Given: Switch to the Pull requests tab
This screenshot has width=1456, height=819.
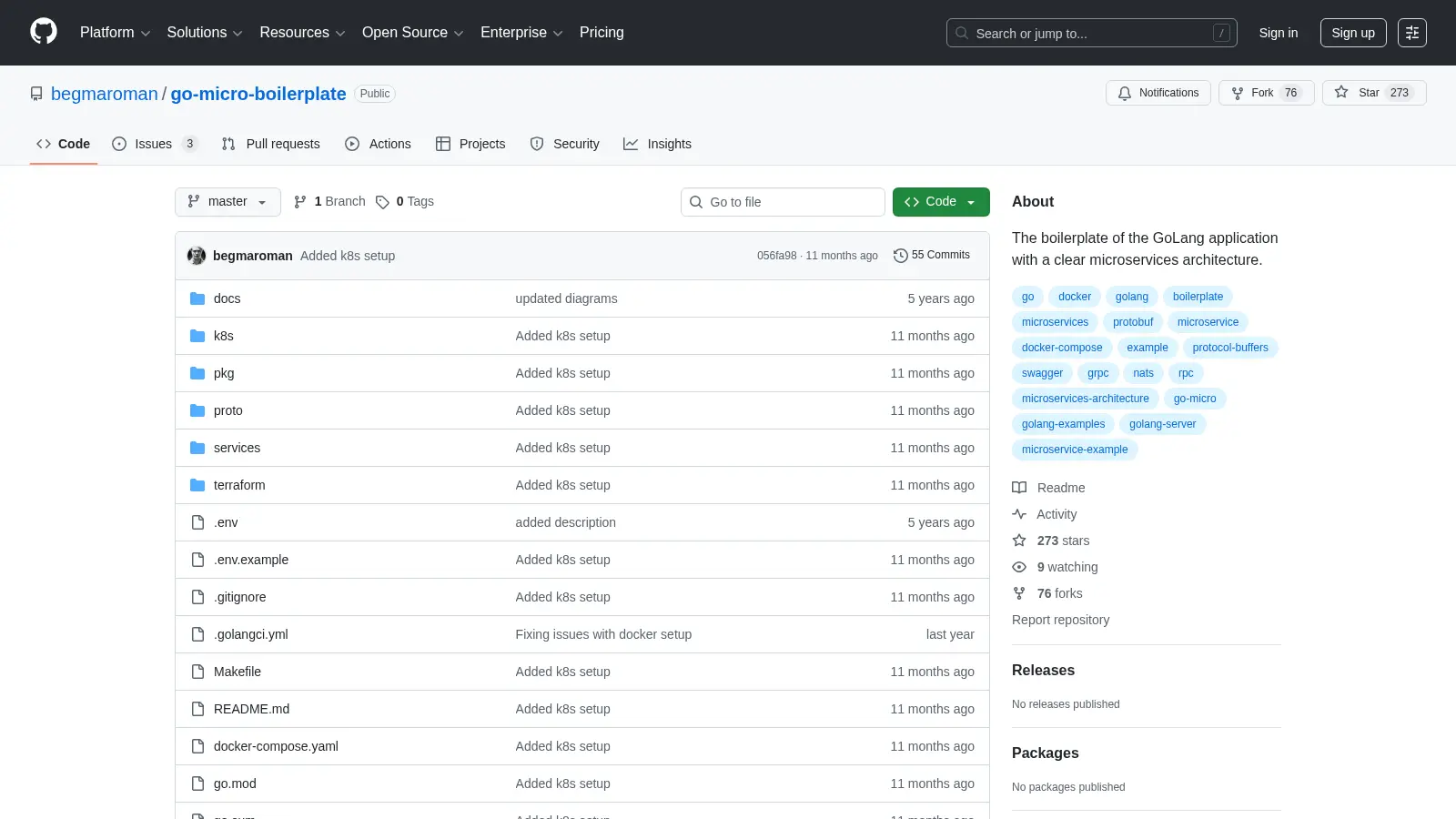Looking at the screenshot, I should pyautogui.click(x=271, y=144).
